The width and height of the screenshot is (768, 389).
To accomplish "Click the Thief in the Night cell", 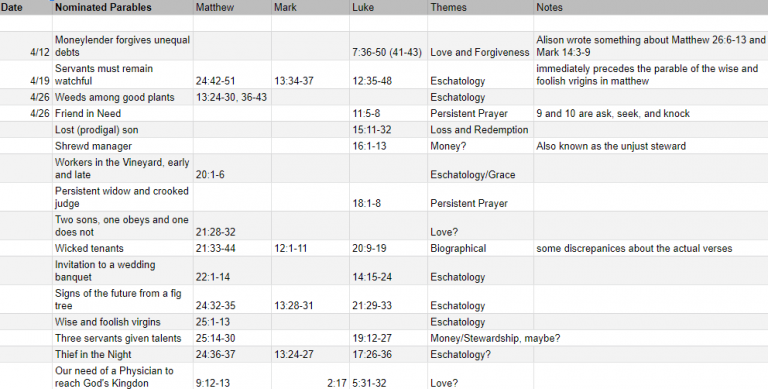I will pyautogui.click(x=122, y=354).
